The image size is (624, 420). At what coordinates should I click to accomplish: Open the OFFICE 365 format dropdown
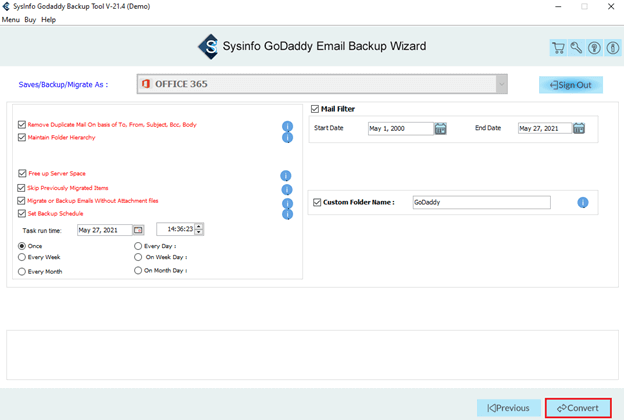point(322,84)
